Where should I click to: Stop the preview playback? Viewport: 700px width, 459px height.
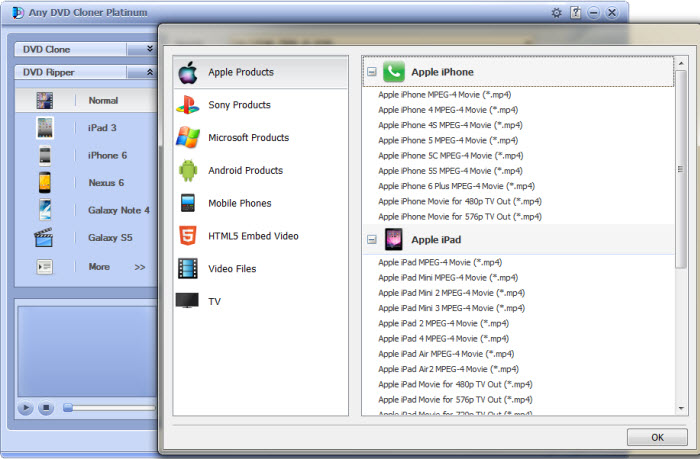point(46,408)
